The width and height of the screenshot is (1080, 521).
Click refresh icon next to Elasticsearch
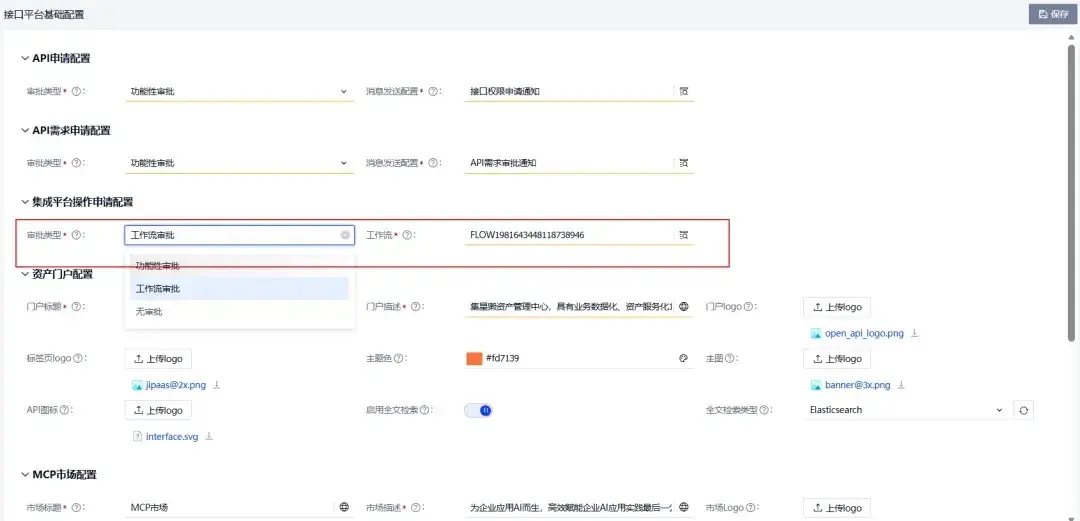[1024, 410]
